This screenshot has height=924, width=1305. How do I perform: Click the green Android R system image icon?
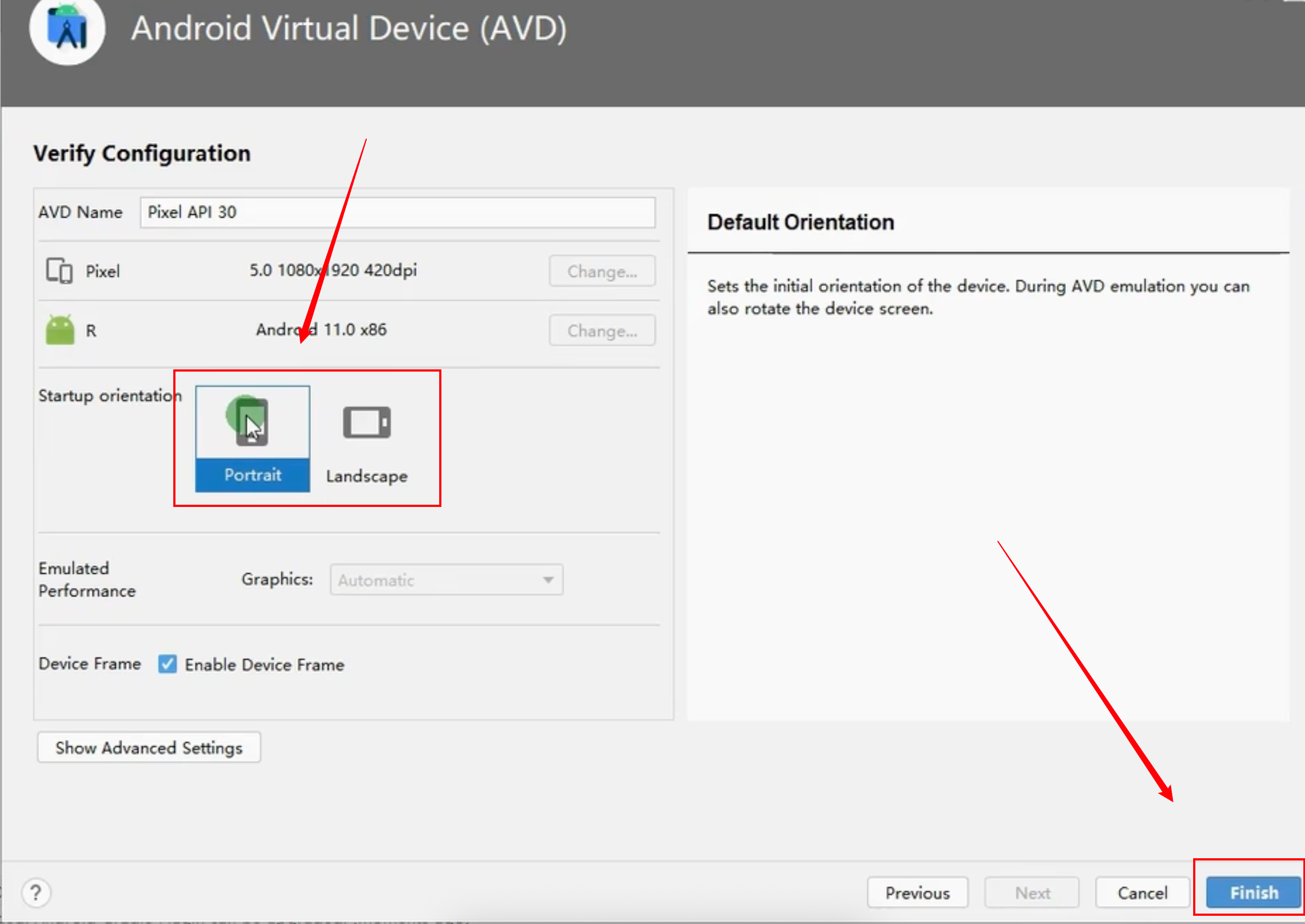60,330
